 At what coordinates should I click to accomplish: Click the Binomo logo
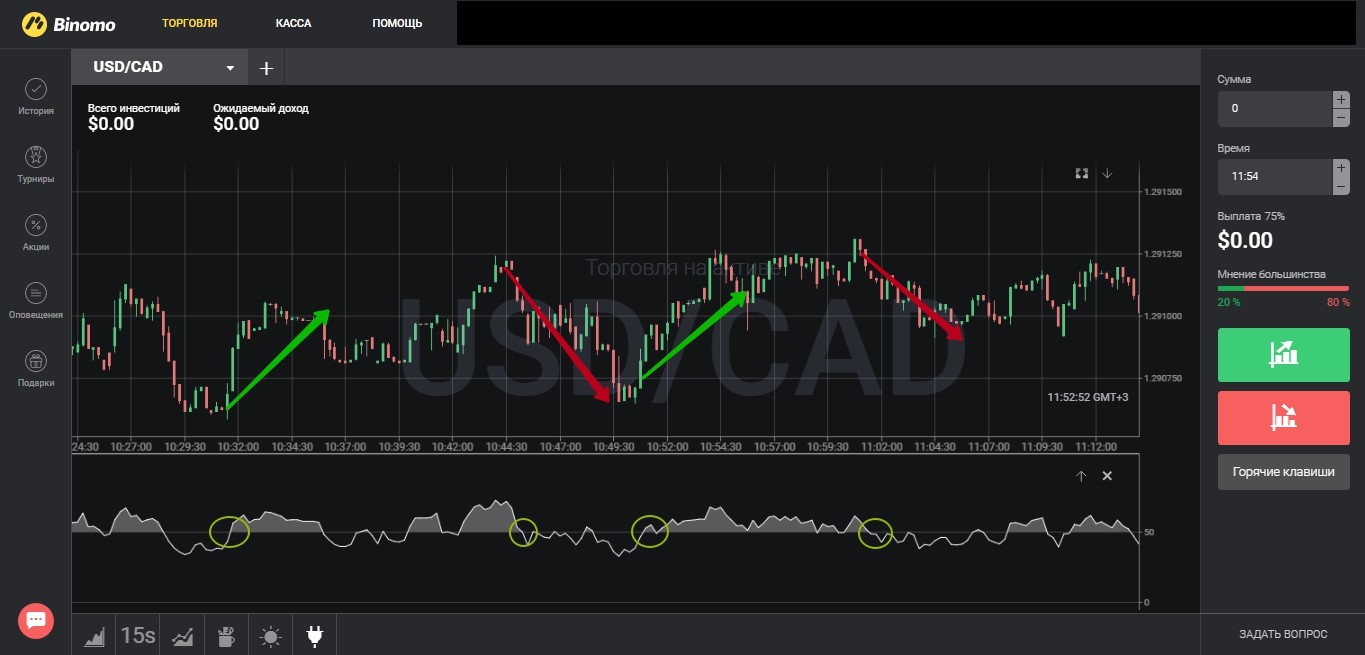pyautogui.click(x=68, y=23)
